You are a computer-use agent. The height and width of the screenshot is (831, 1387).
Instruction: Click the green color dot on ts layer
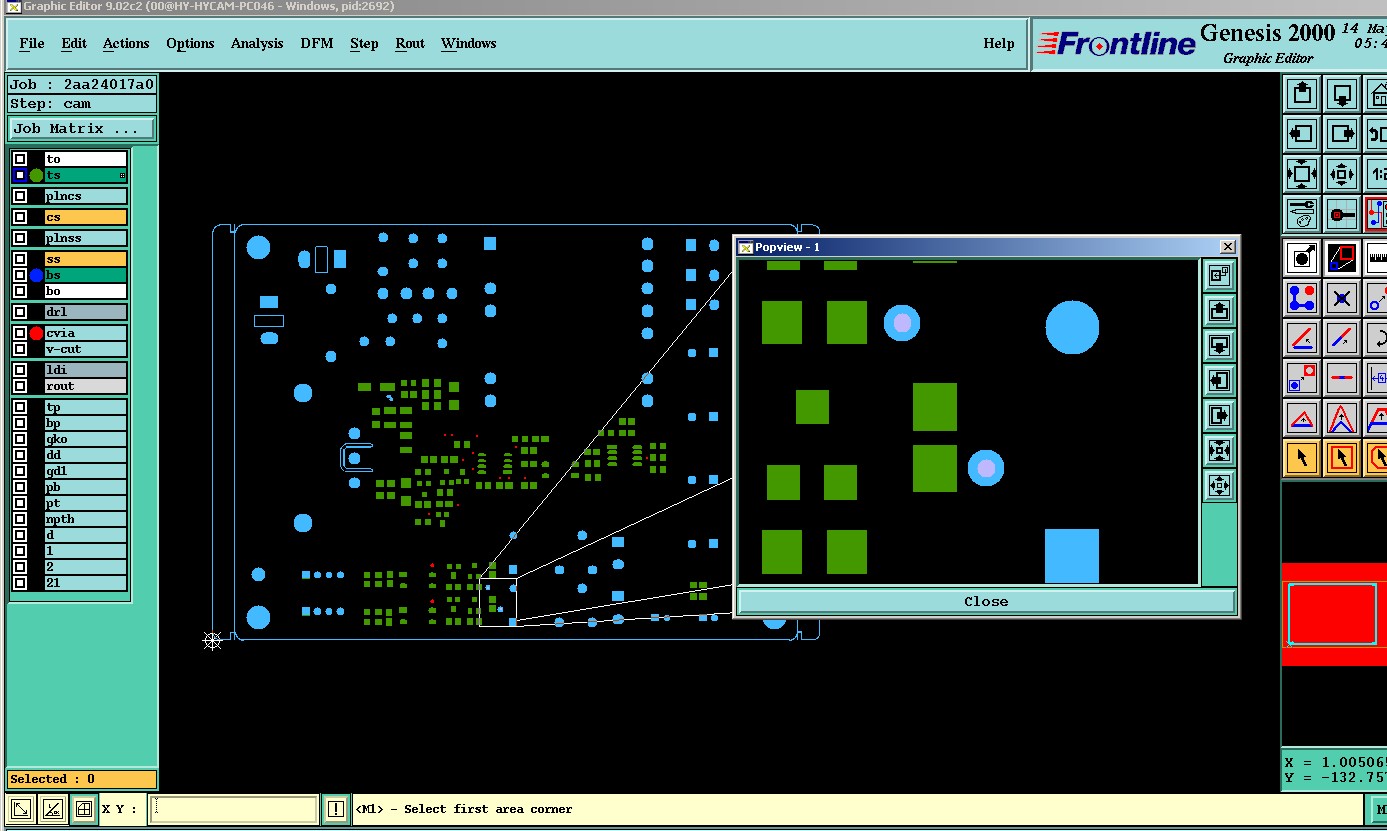pos(37,175)
